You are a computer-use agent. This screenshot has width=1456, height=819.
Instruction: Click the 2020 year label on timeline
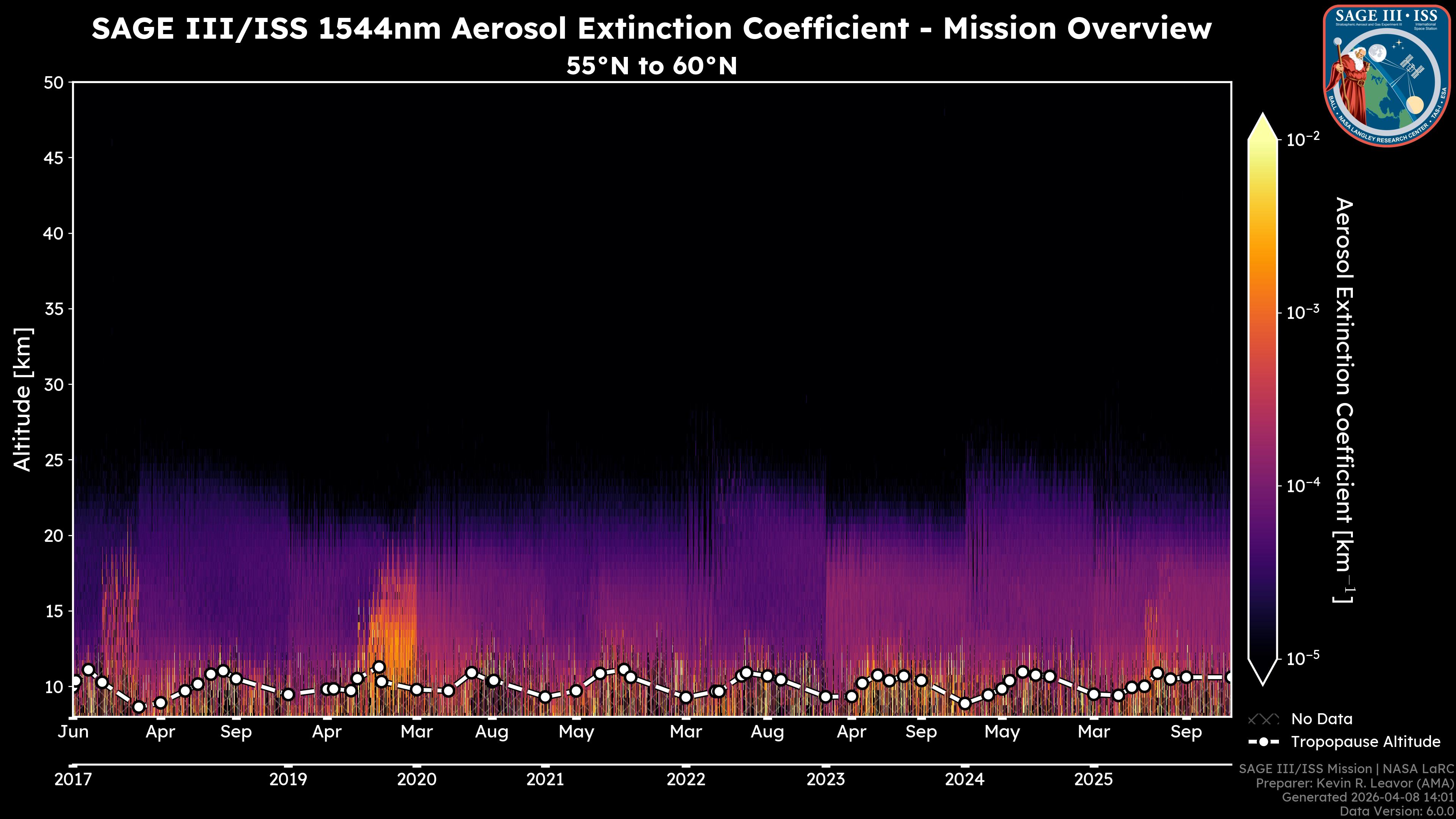(417, 780)
